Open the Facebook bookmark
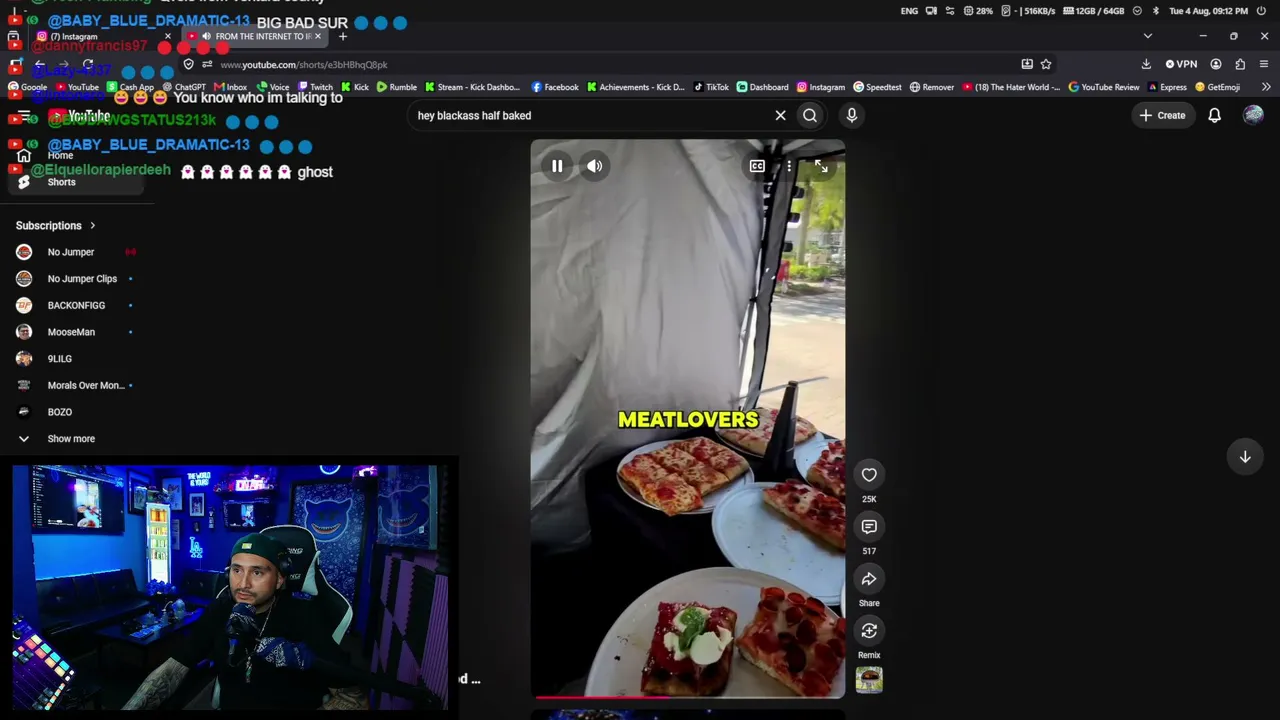Screen dimensions: 1280x720 tap(555, 87)
